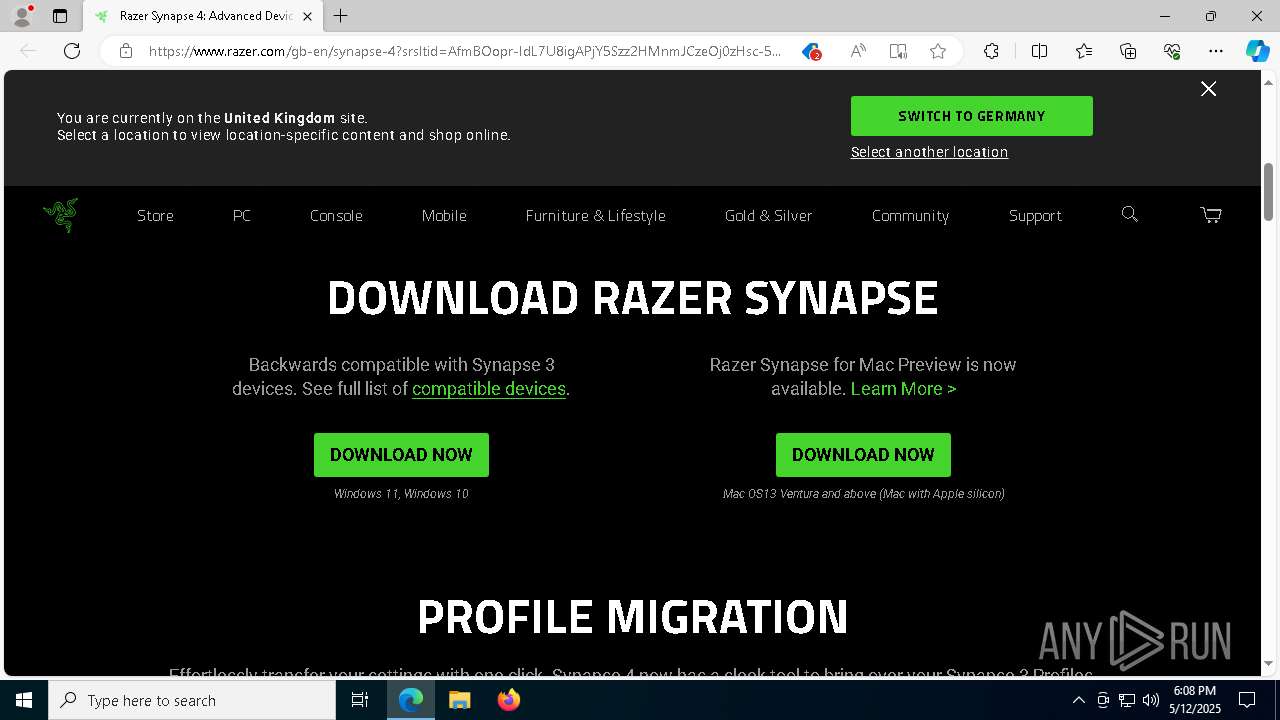Open the Community menu

click(x=910, y=215)
